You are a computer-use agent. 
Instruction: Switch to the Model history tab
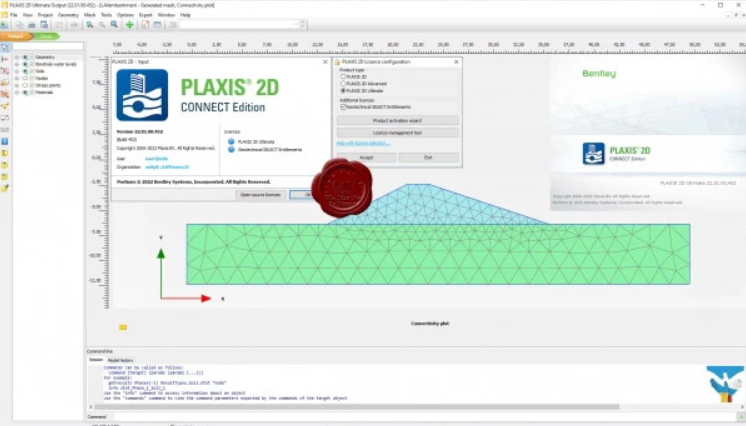120,360
